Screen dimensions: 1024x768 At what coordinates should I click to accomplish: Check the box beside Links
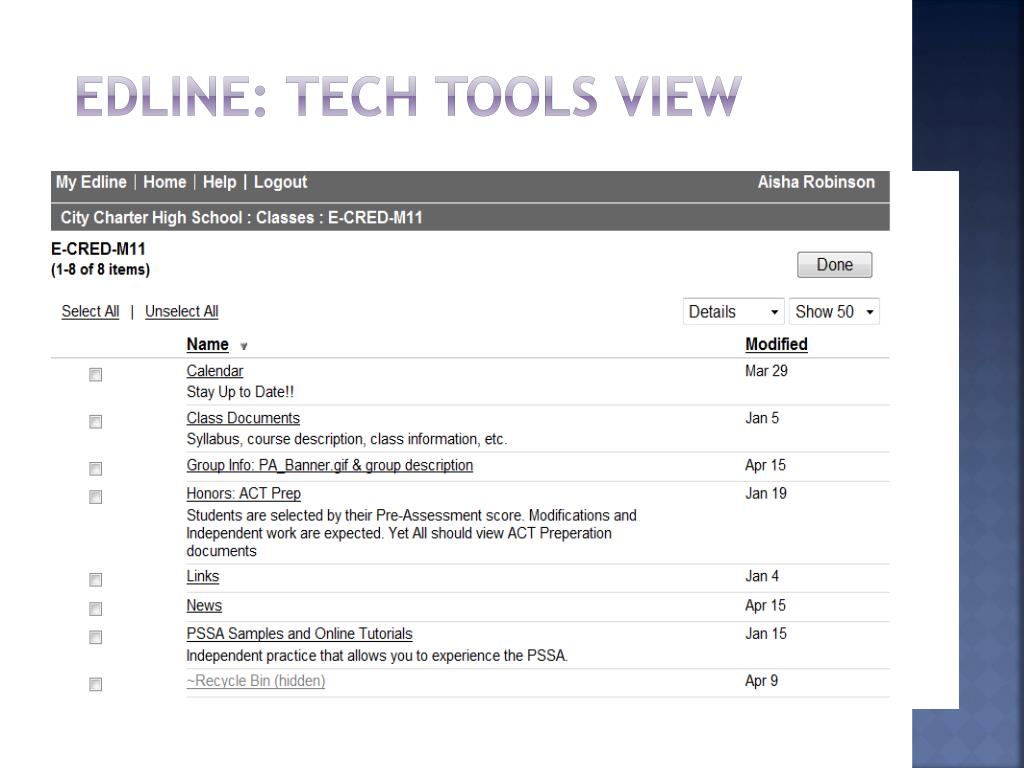point(95,580)
